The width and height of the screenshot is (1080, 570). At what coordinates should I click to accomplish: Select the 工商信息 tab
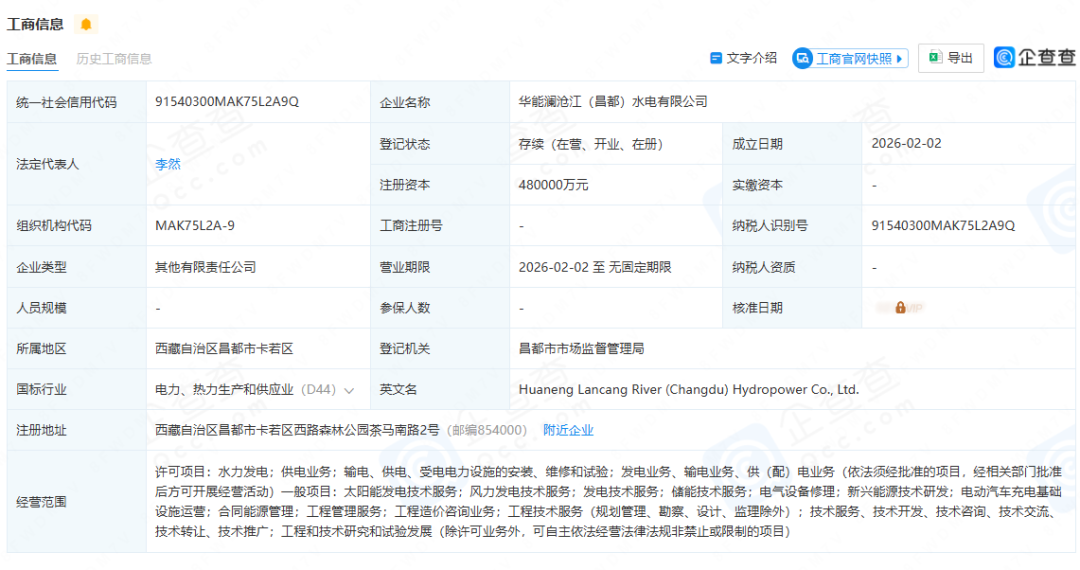pos(32,59)
